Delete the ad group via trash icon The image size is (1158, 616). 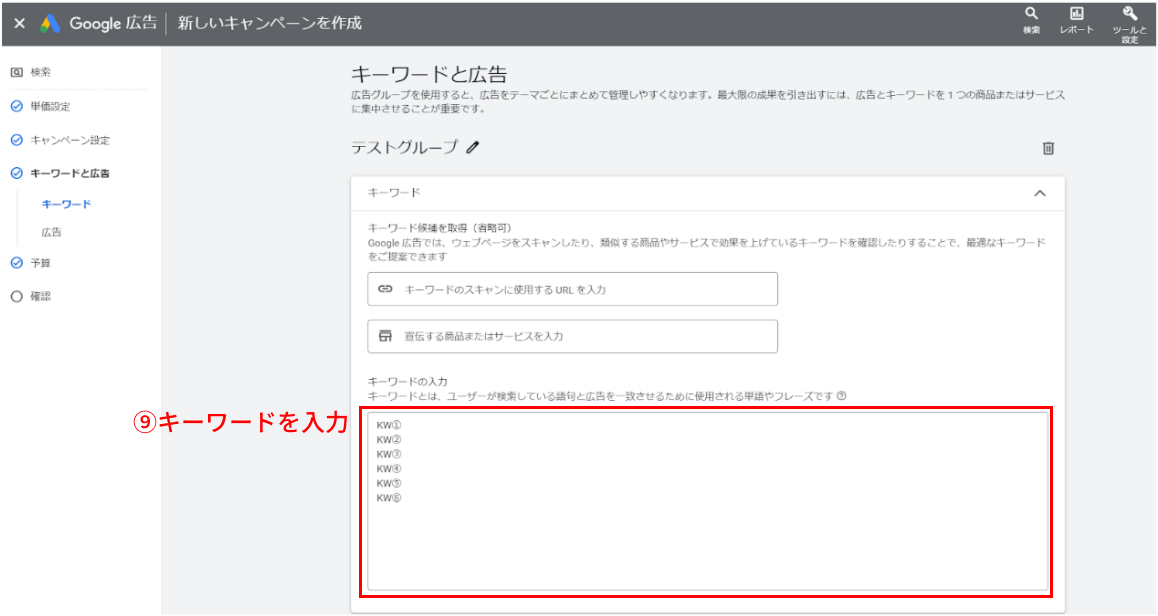(x=1048, y=148)
